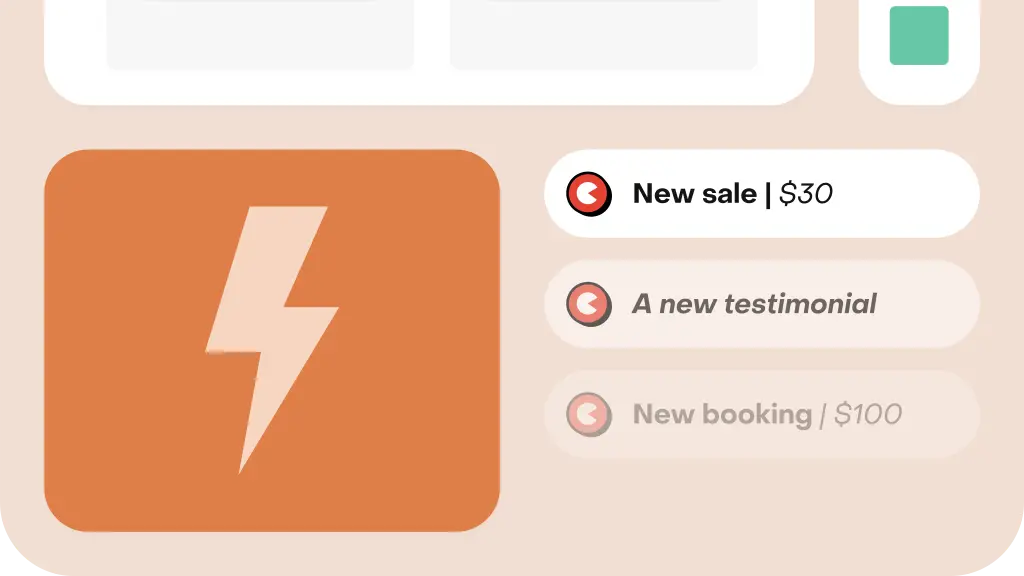1024x576 pixels.
Task: Click the $30 sale amount
Action: click(806, 194)
